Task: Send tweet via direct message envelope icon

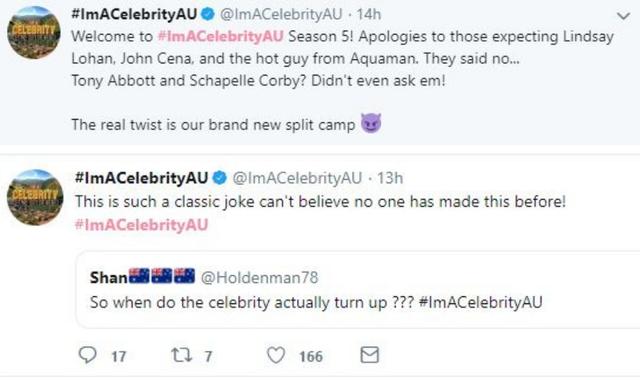Action: tap(370, 355)
